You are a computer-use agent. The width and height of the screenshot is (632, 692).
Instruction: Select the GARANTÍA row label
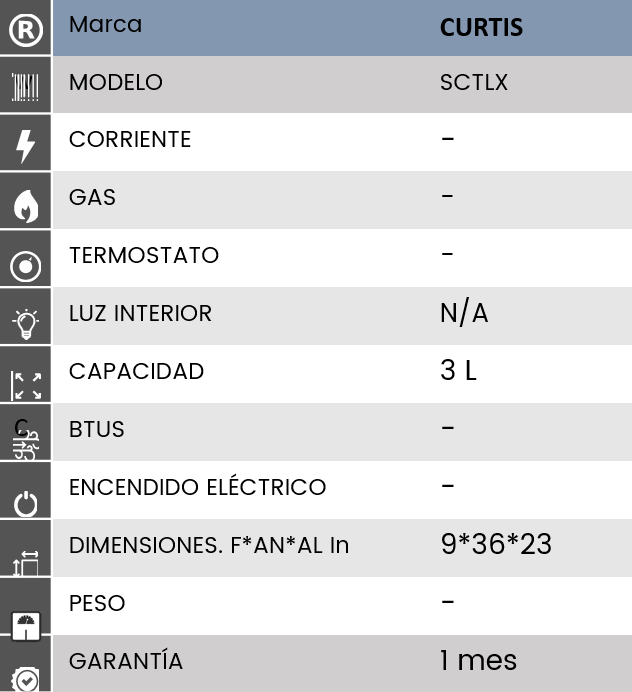coord(126,661)
